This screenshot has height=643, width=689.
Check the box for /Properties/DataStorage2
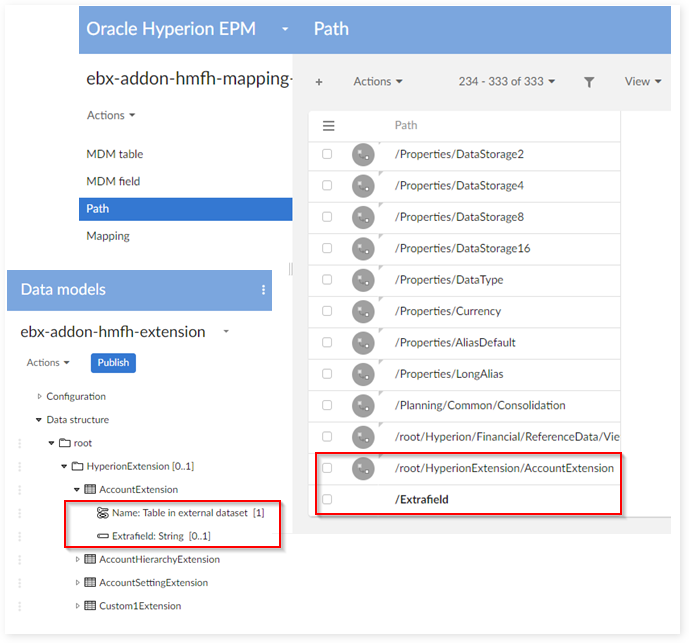[327, 154]
